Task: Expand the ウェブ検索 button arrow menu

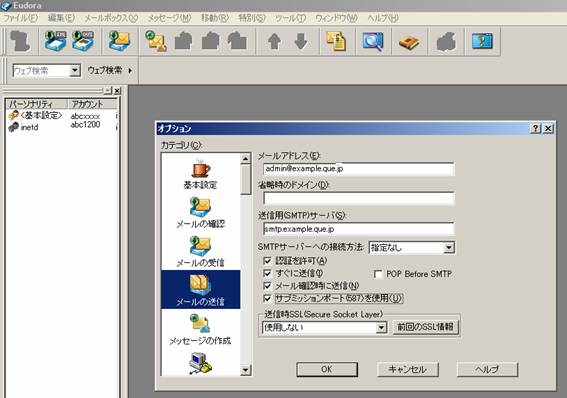Action: point(130,70)
